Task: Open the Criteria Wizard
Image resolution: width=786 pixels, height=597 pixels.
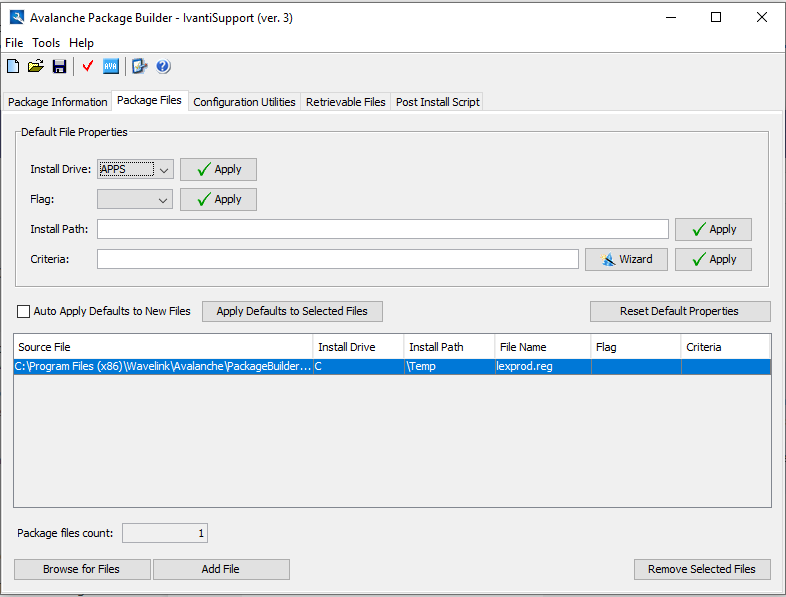Action: point(627,260)
